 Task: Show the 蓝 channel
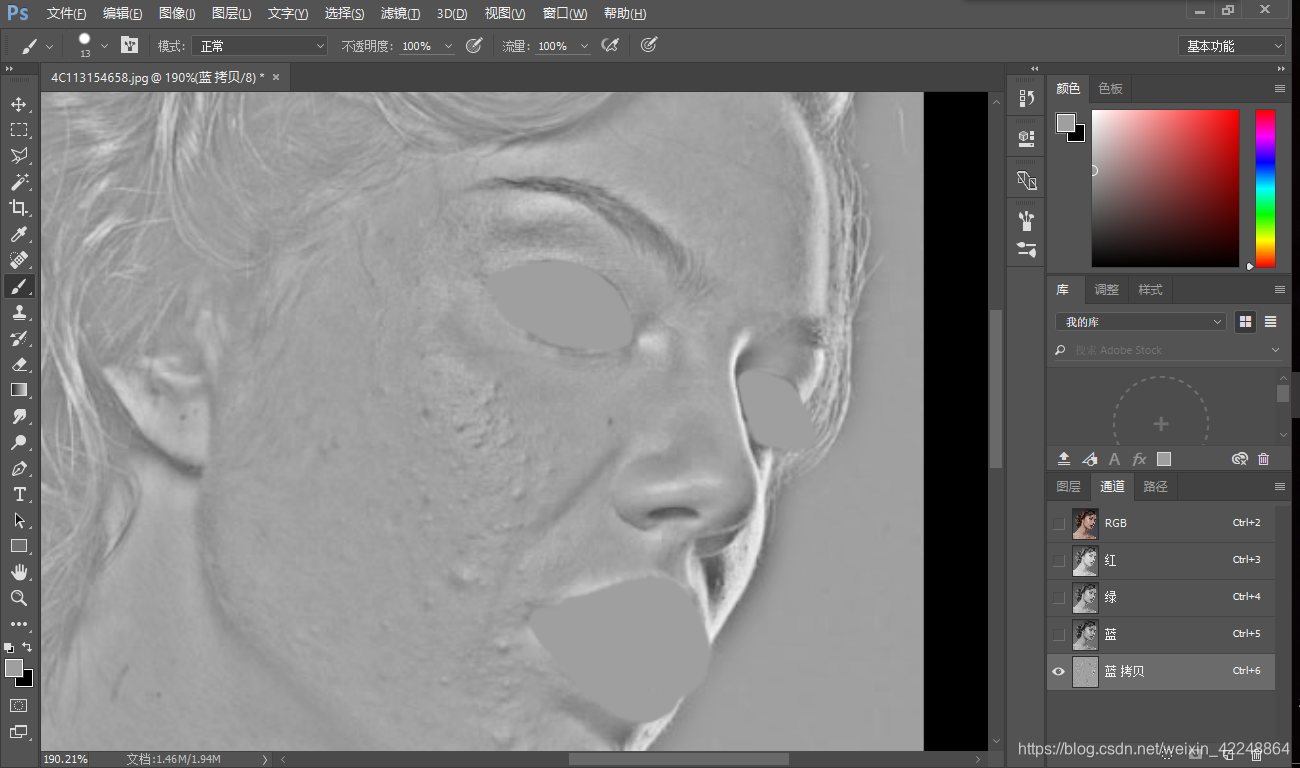(x=1059, y=634)
